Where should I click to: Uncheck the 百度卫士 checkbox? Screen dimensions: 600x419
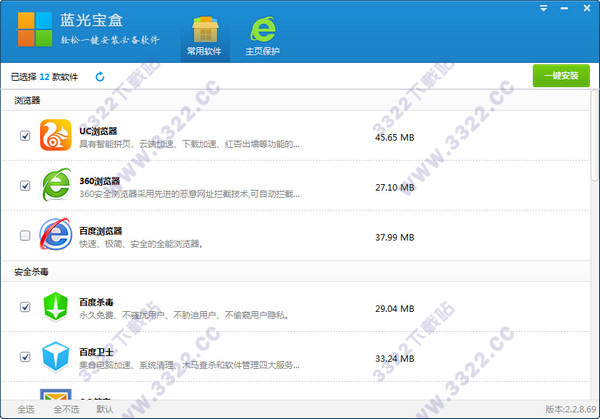tap(25, 357)
